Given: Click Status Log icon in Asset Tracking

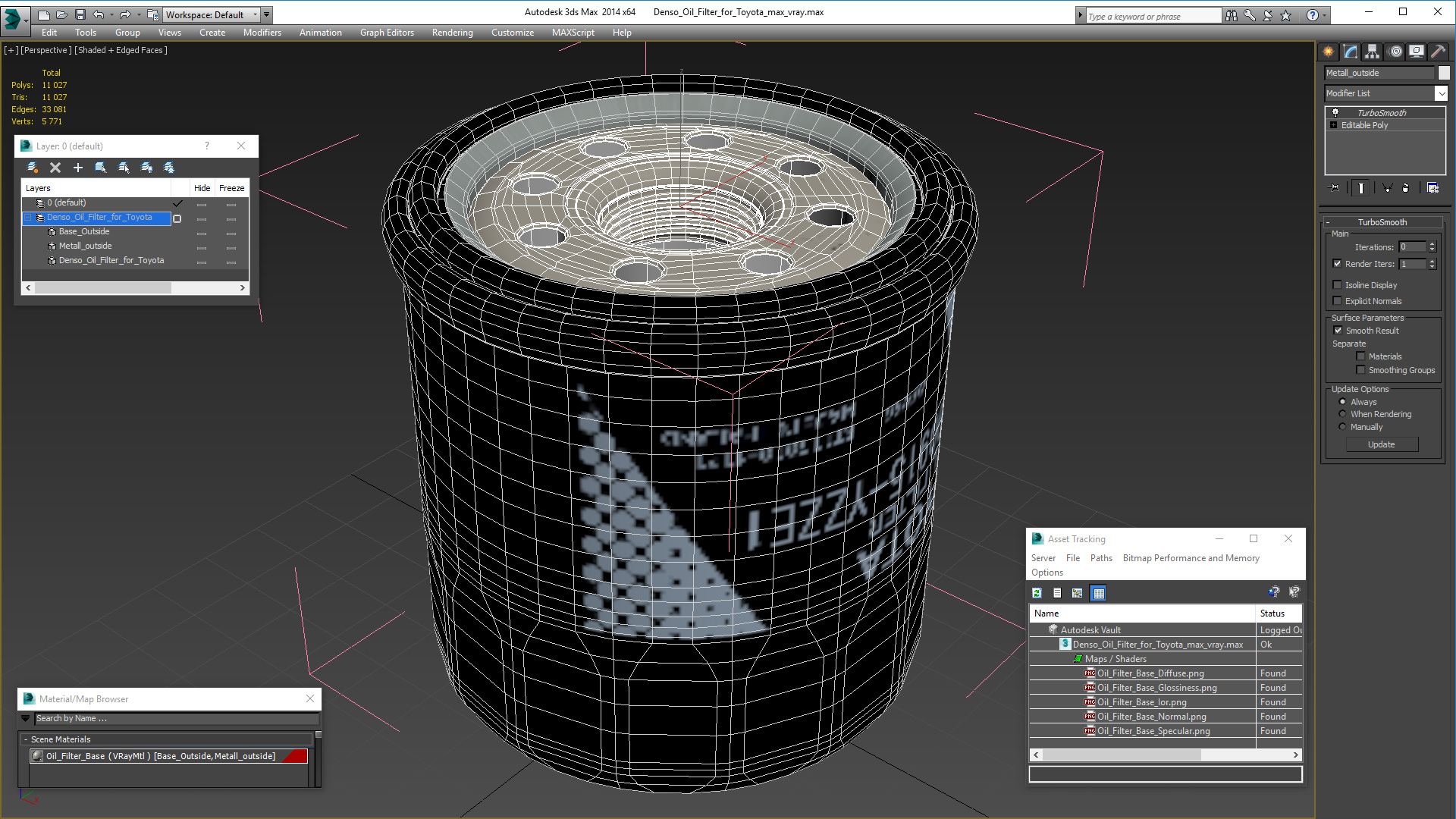Looking at the screenshot, I should pyautogui.click(x=1057, y=593).
